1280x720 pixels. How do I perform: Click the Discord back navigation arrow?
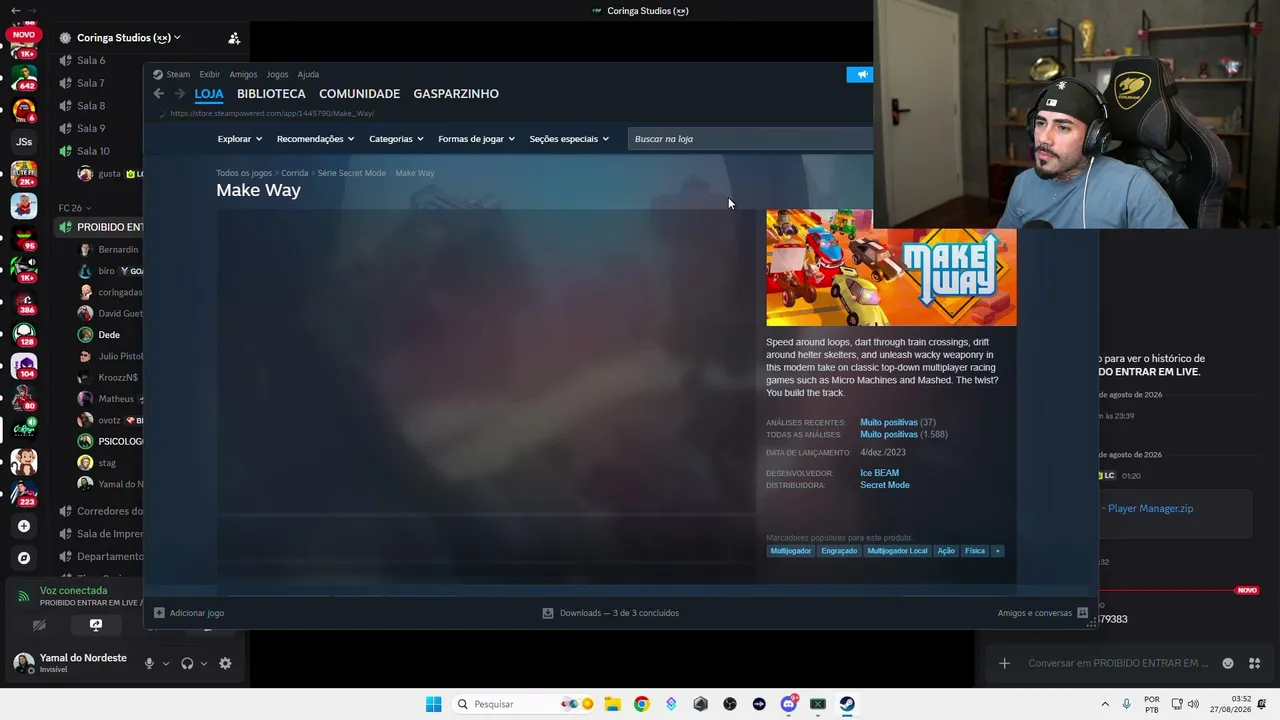(15, 10)
